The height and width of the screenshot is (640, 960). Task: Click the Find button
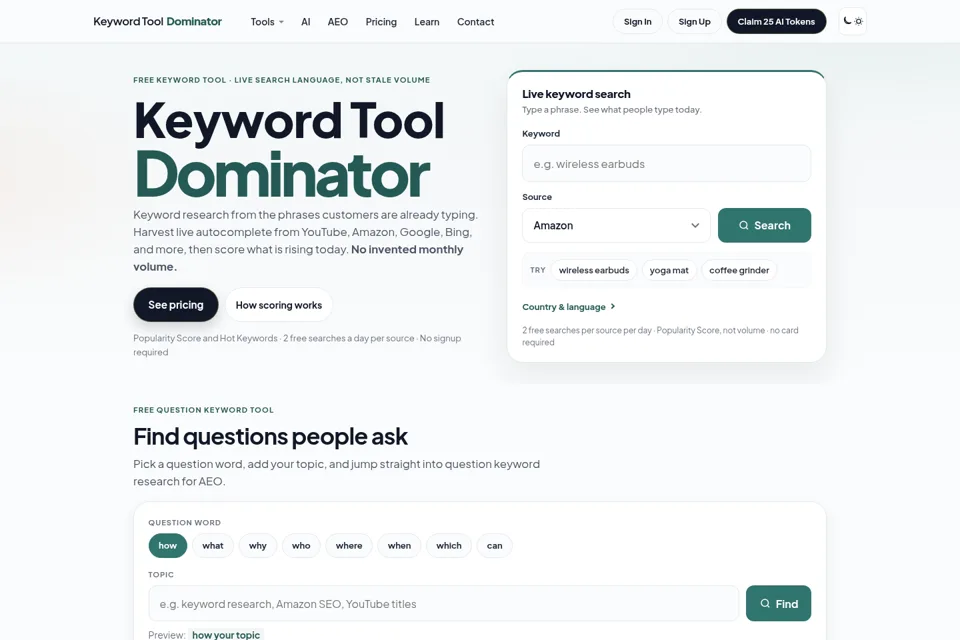(778, 604)
